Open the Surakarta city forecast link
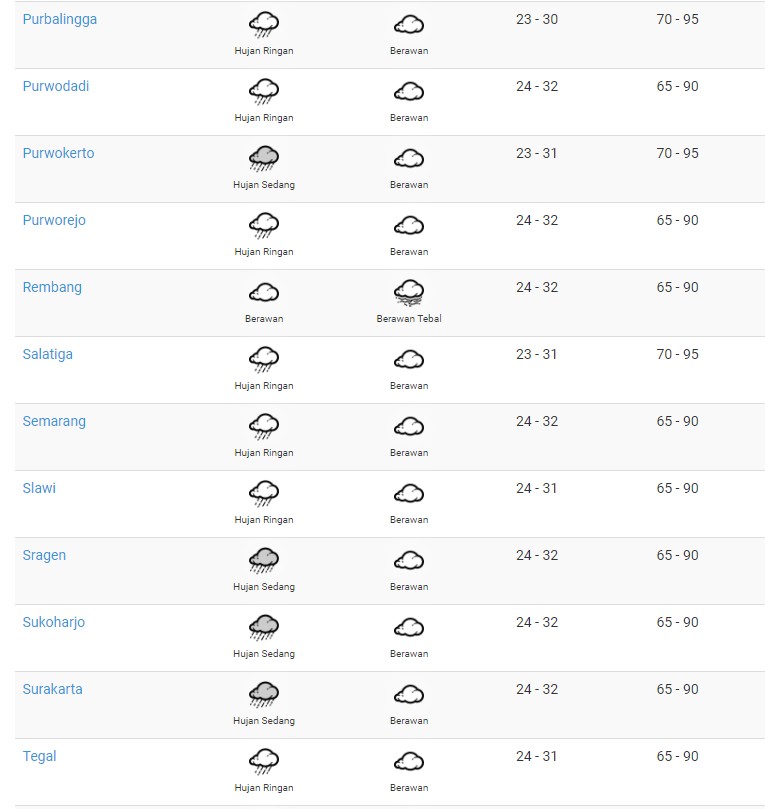Image resolution: width=778 pixels, height=809 pixels. point(53,689)
